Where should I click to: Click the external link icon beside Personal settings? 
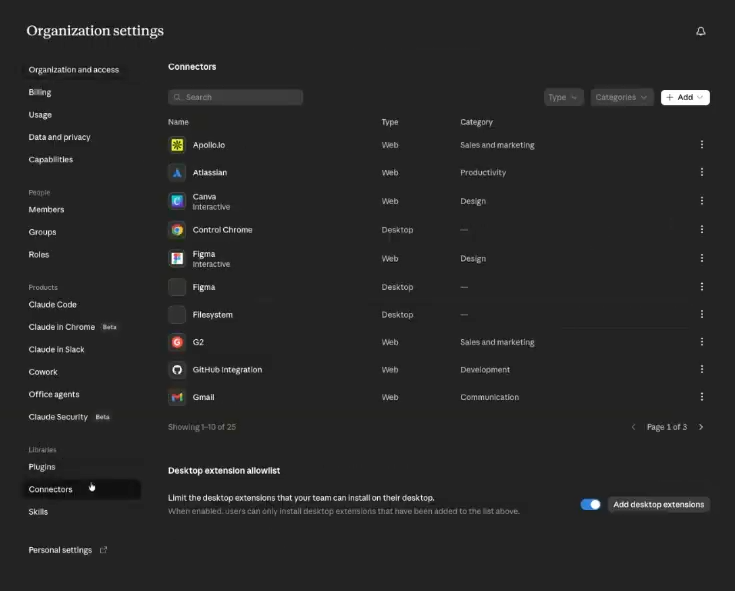104,550
